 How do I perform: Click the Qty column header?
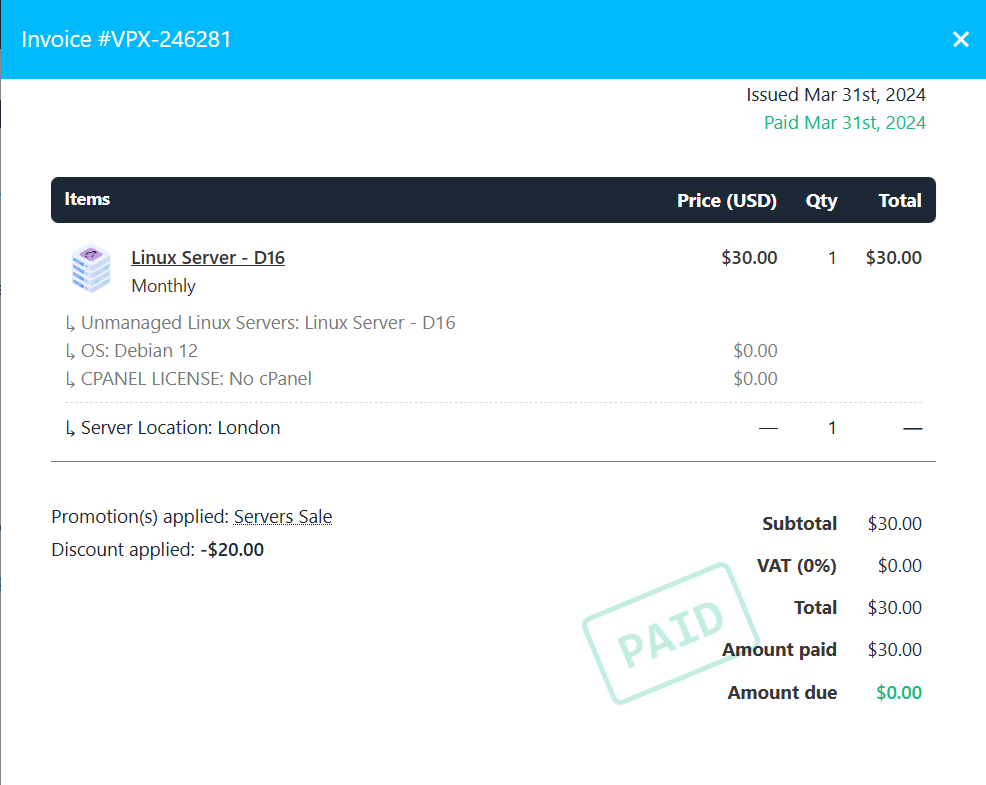coord(821,201)
